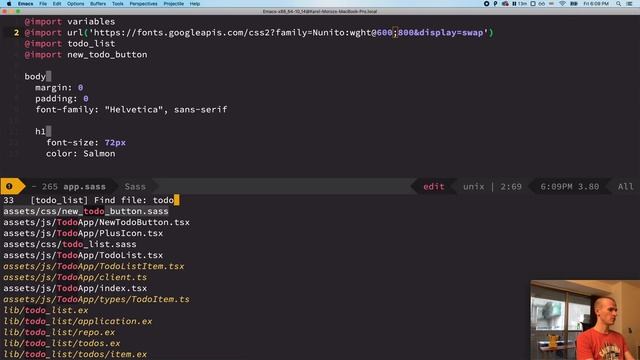The image size is (640, 360).
Task: Open the Help menu
Action: click(x=195, y=4)
